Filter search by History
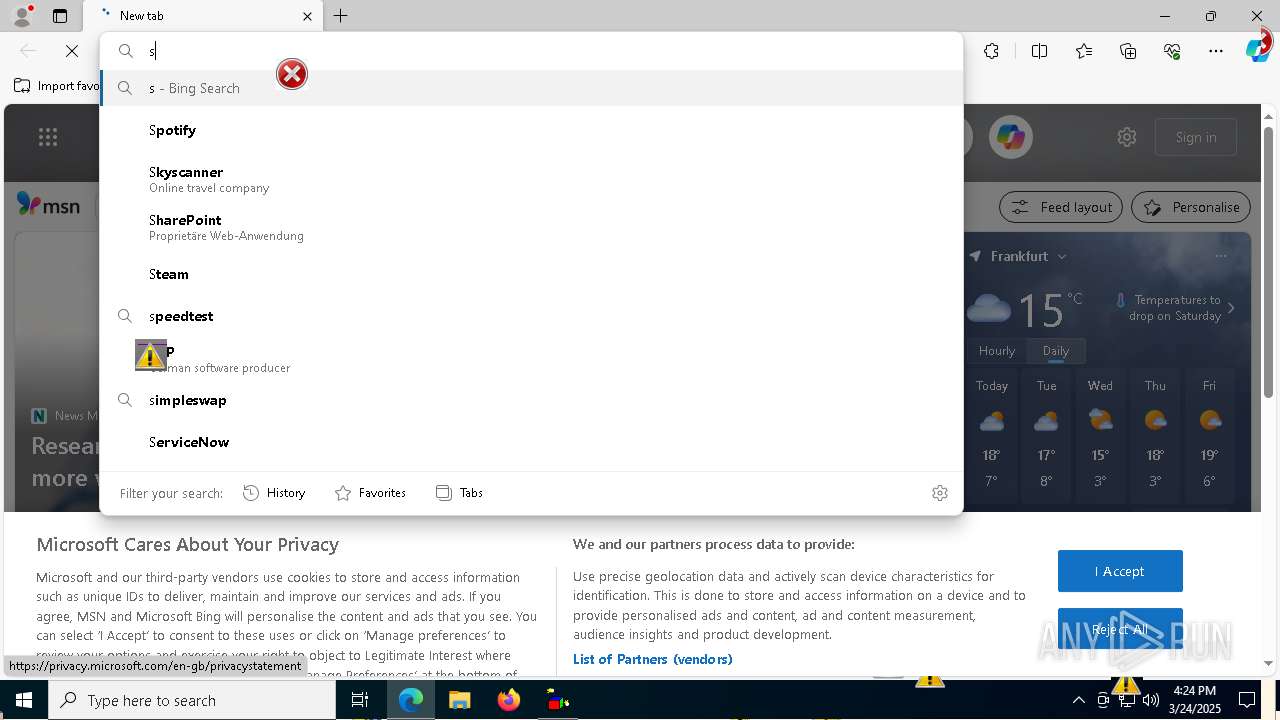The height and width of the screenshot is (720, 1280). (274, 493)
